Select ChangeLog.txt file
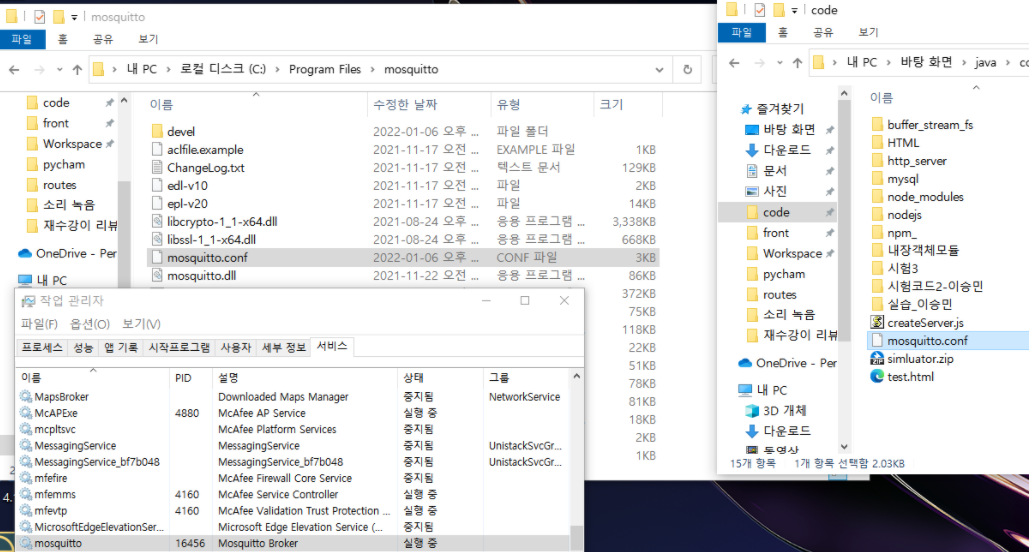The height and width of the screenshot is (552, 1029). click(205, 167)
